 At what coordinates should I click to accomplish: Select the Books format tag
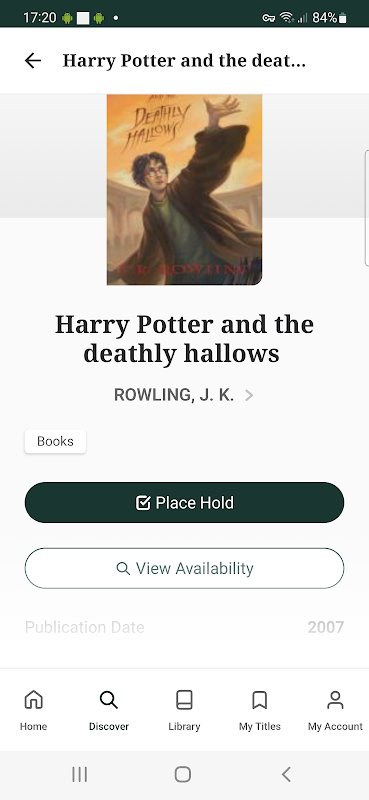55,441
